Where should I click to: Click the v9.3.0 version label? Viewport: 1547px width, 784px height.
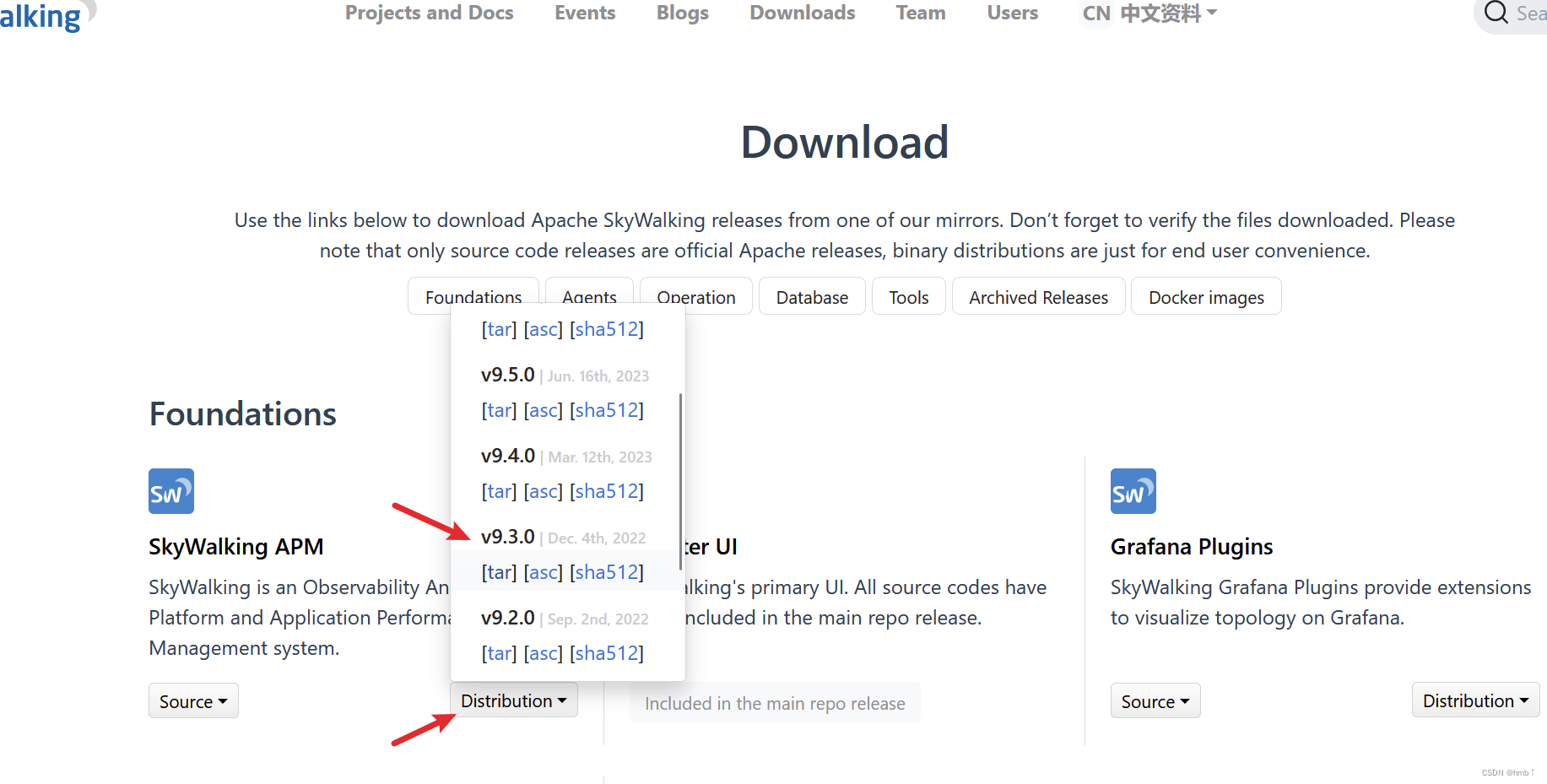click(x=508, y=537)
